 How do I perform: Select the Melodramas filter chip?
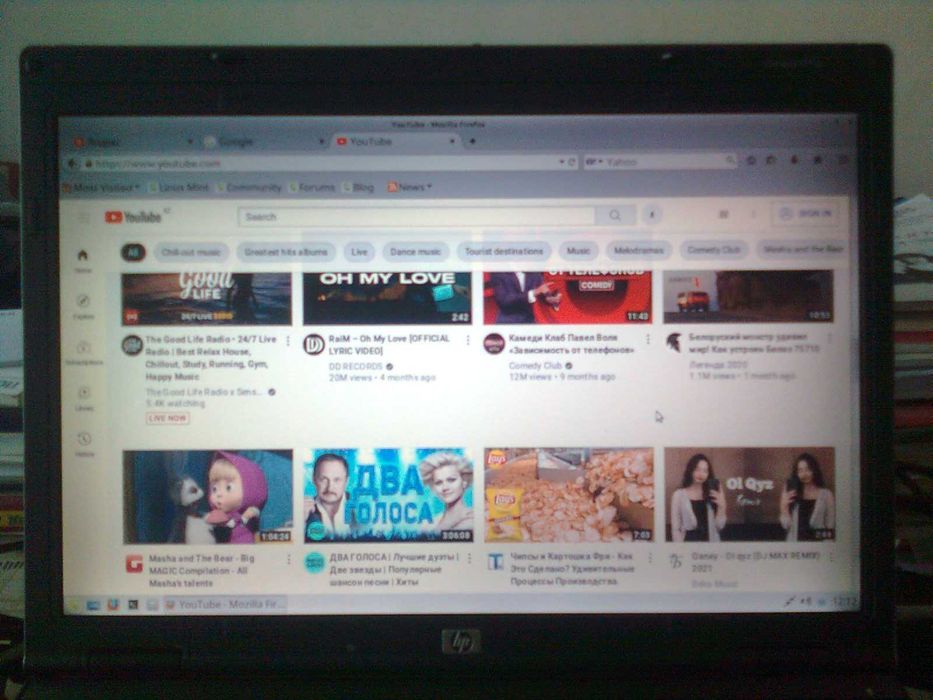point(638,251)
